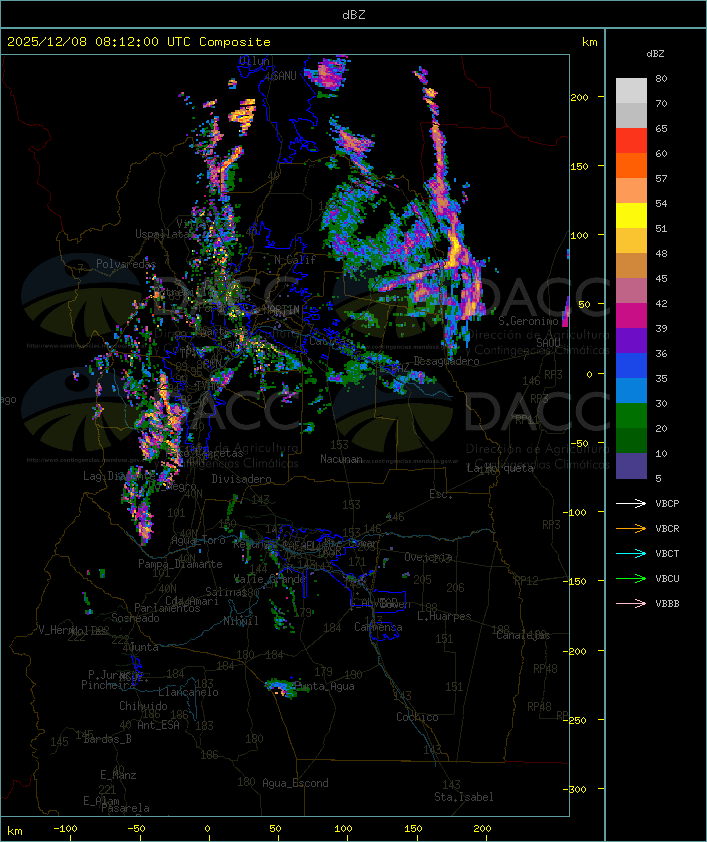Click the VBCU legend label
Screen dimensions: 707x842
click(667, 578)
